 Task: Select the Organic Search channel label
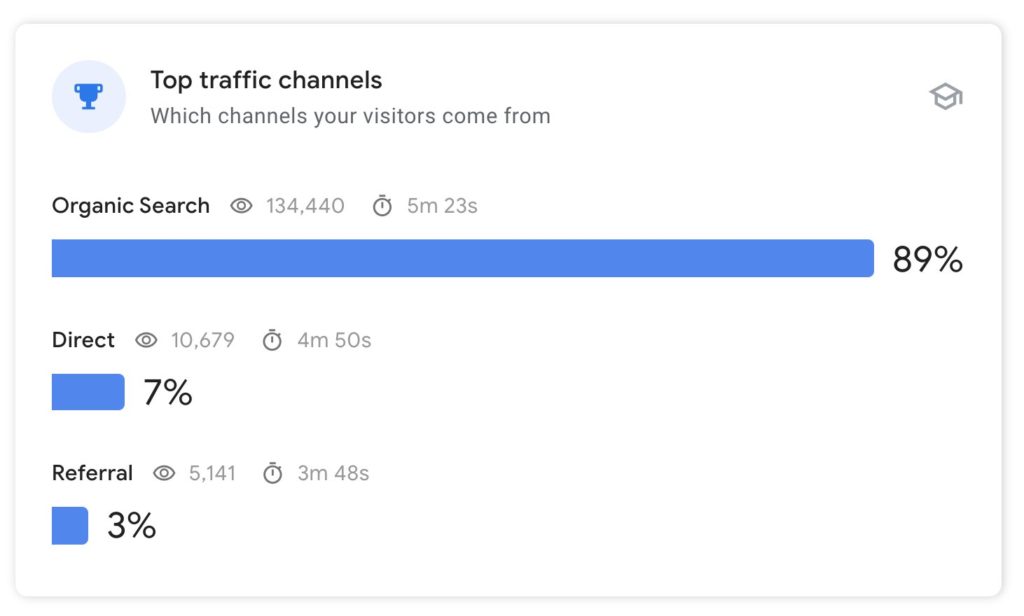[131, 206]
